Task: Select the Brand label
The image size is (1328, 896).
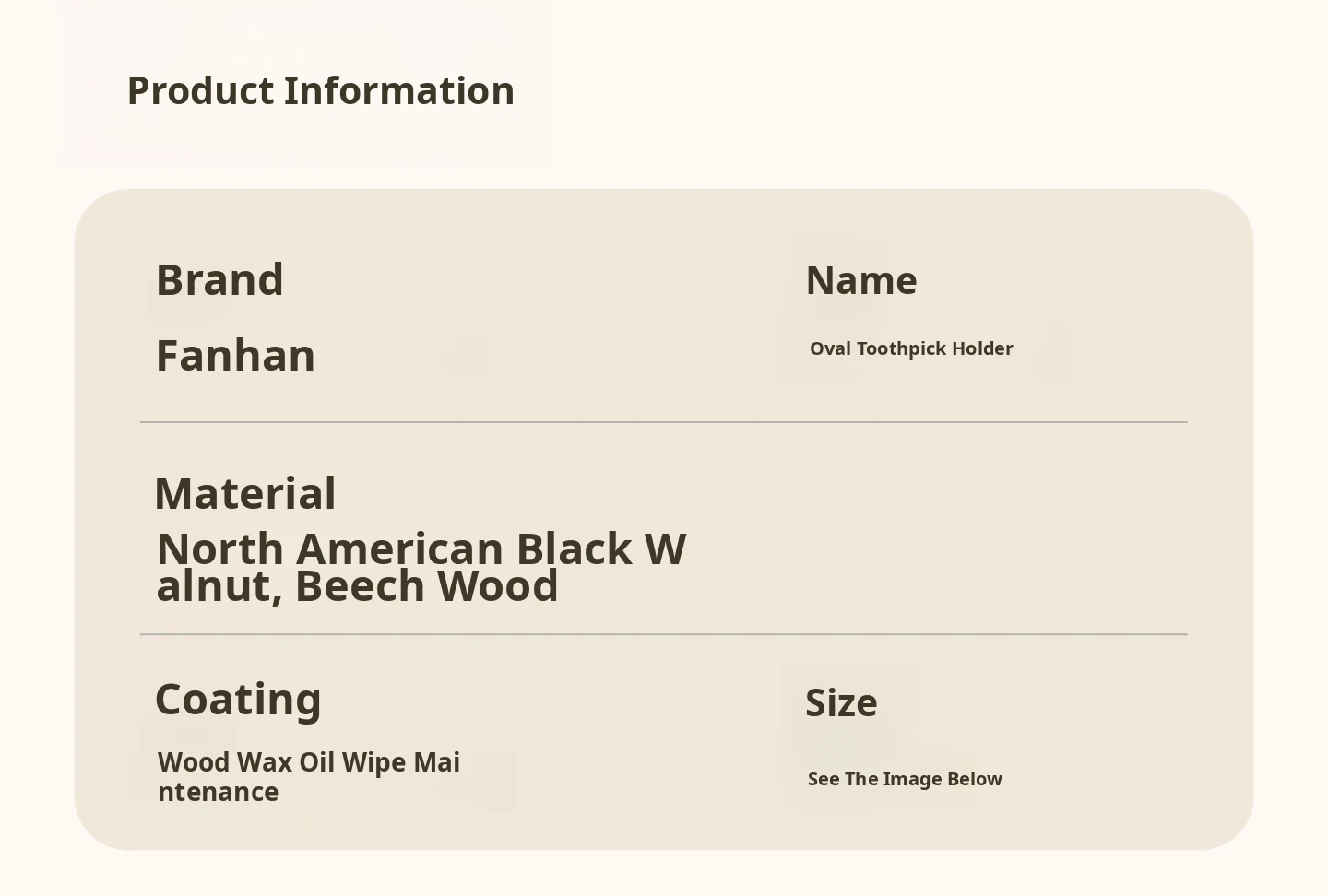Action: tap(219, 280)
